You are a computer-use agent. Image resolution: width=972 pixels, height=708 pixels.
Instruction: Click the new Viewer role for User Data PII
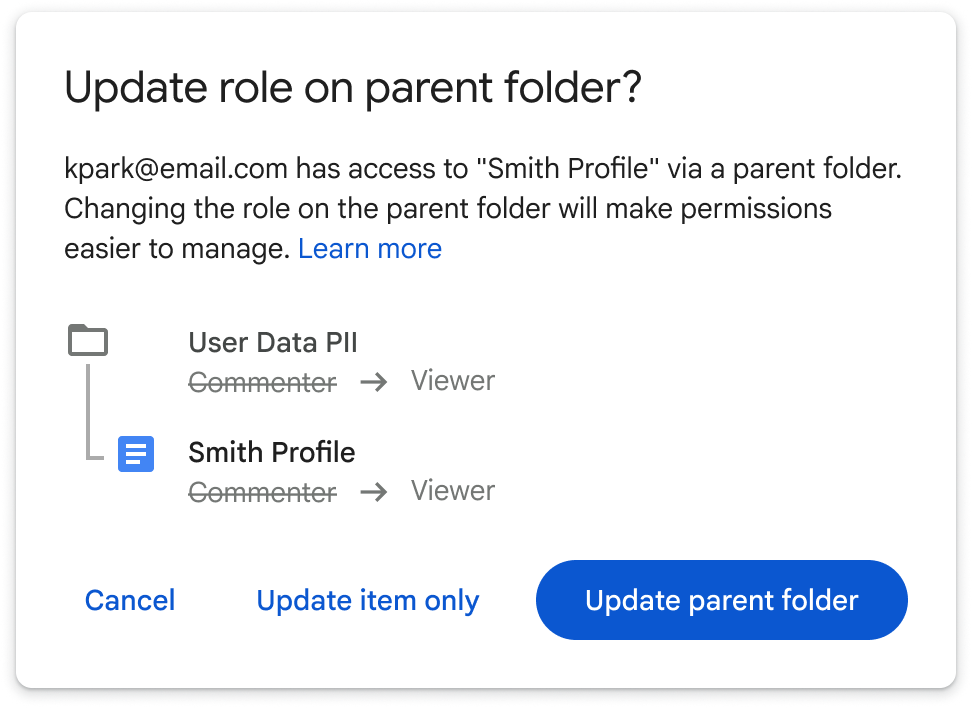coord(453,381)
